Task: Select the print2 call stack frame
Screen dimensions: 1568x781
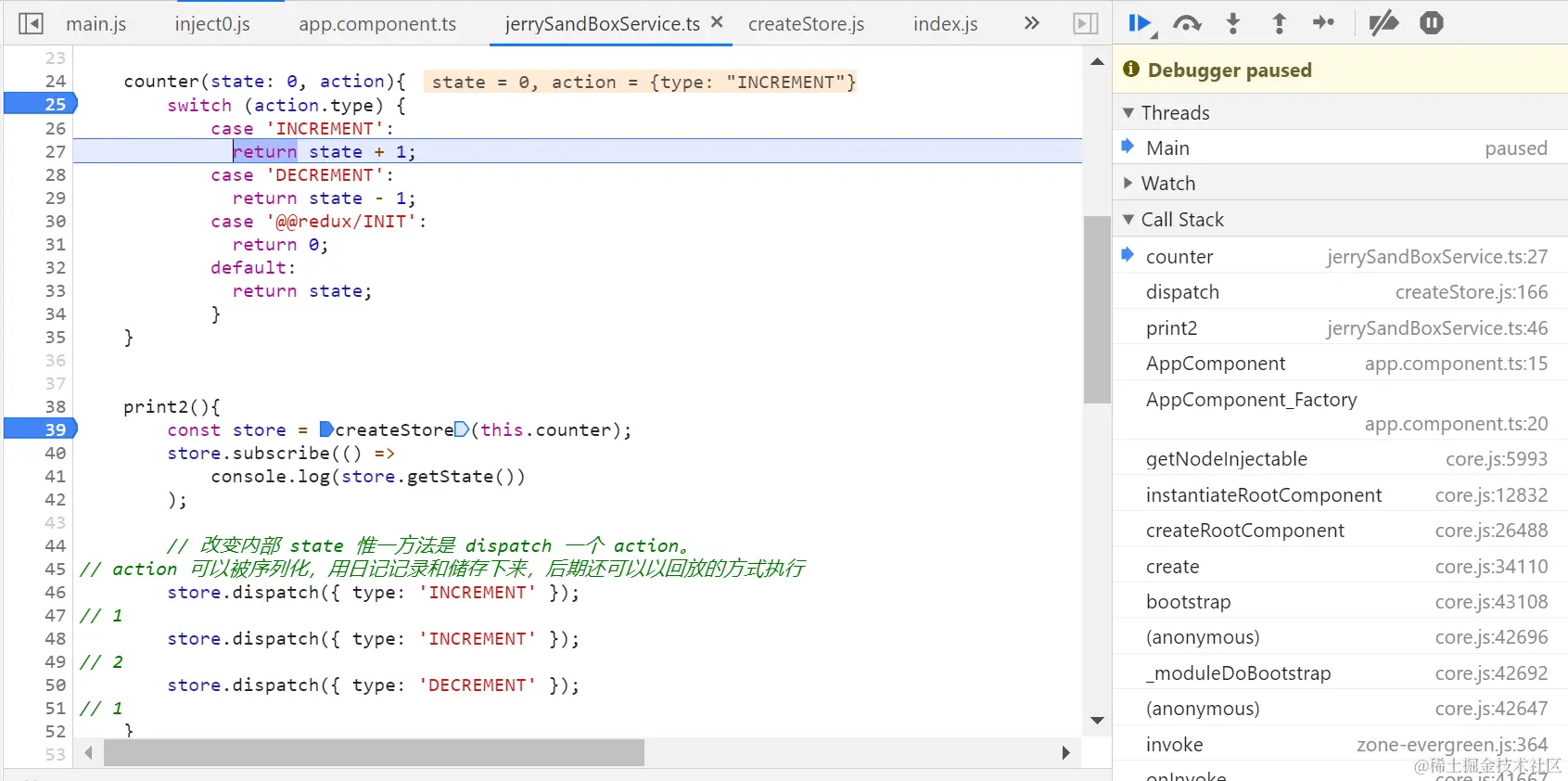Action: click(1340, 328)
